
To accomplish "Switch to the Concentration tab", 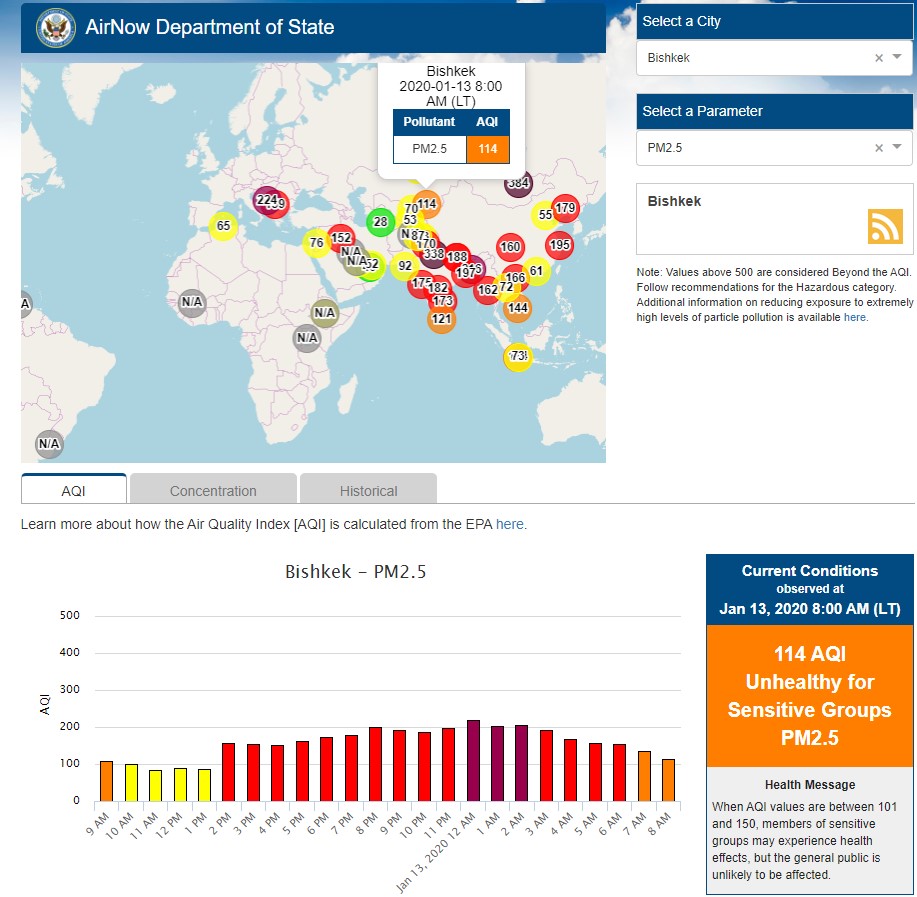I will coord(213,490).
